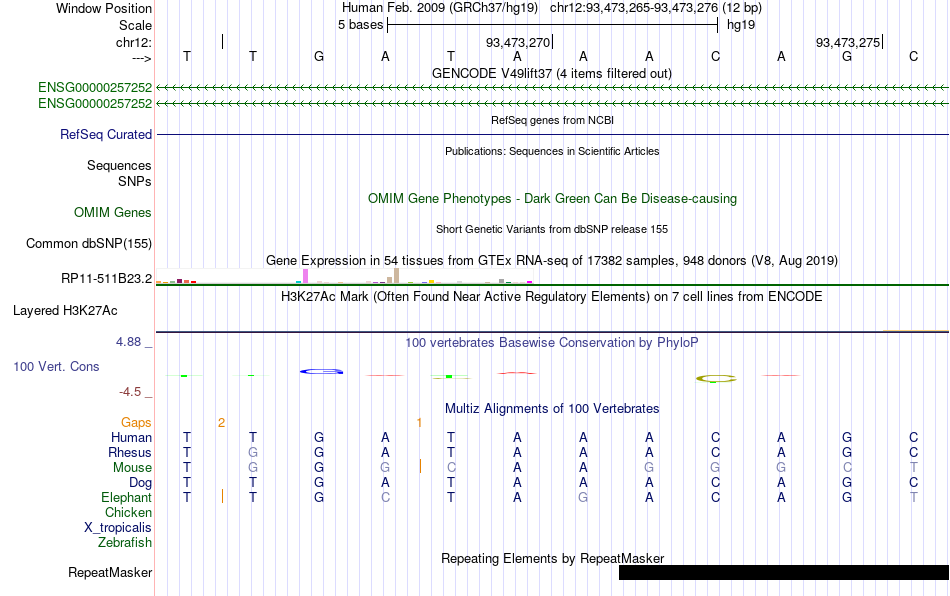Screen dimensions: 950x596
Task: Open the RefSeq genes from NCBI title
Action: coord(552,120)
